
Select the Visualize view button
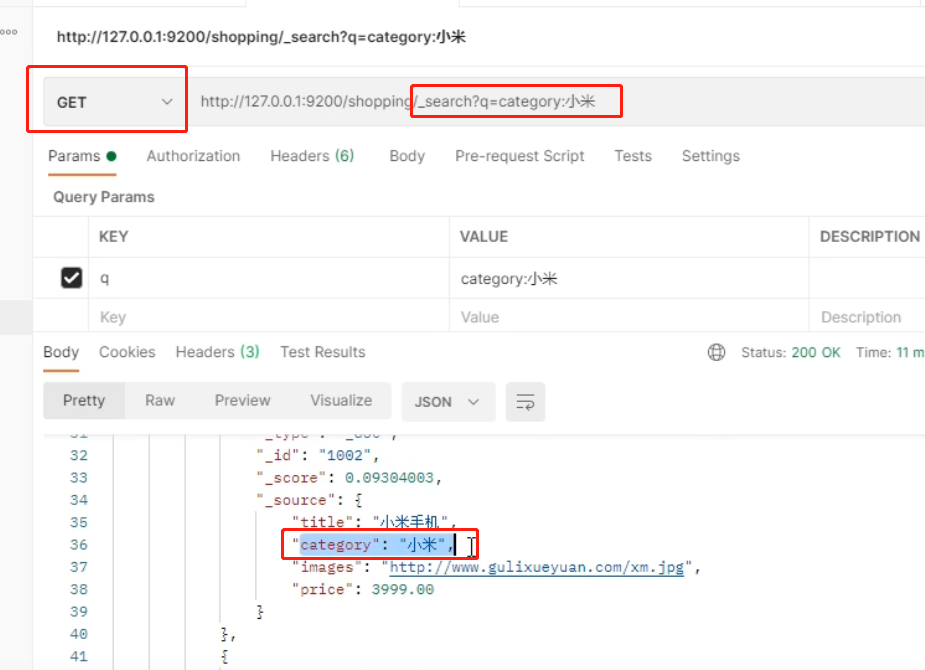[341, 400]
